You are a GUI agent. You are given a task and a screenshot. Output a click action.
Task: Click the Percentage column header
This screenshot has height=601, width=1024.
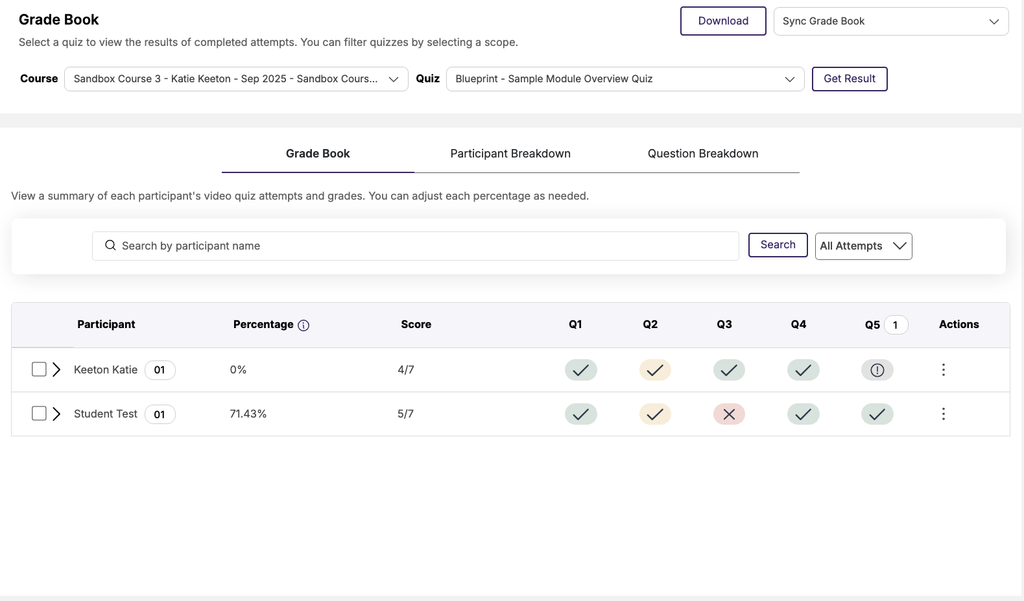click(263, 325)
